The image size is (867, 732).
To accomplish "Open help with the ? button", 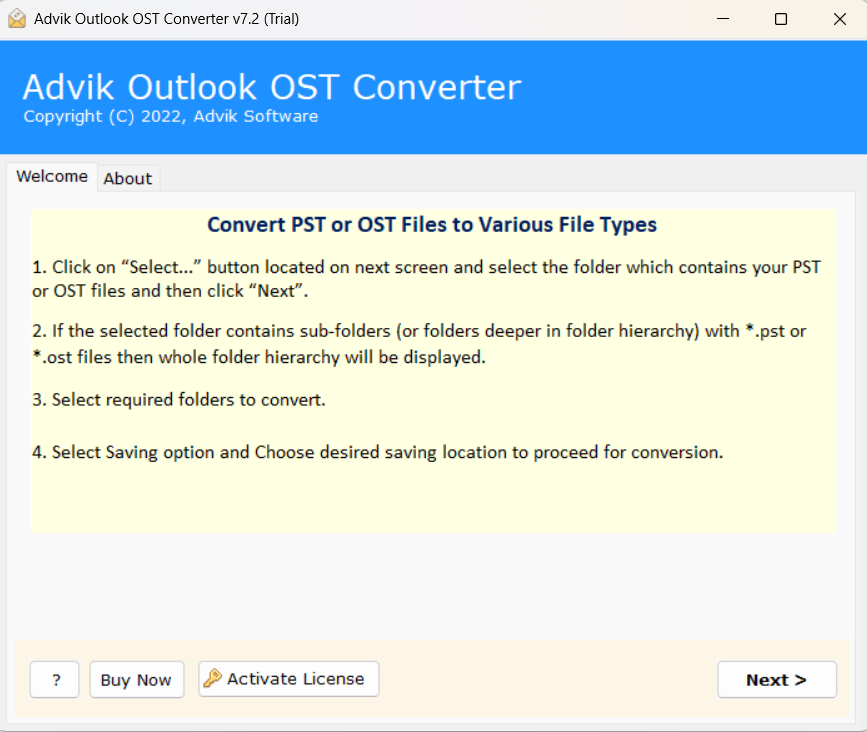I will pyautogui.click(x=55, y=679).
